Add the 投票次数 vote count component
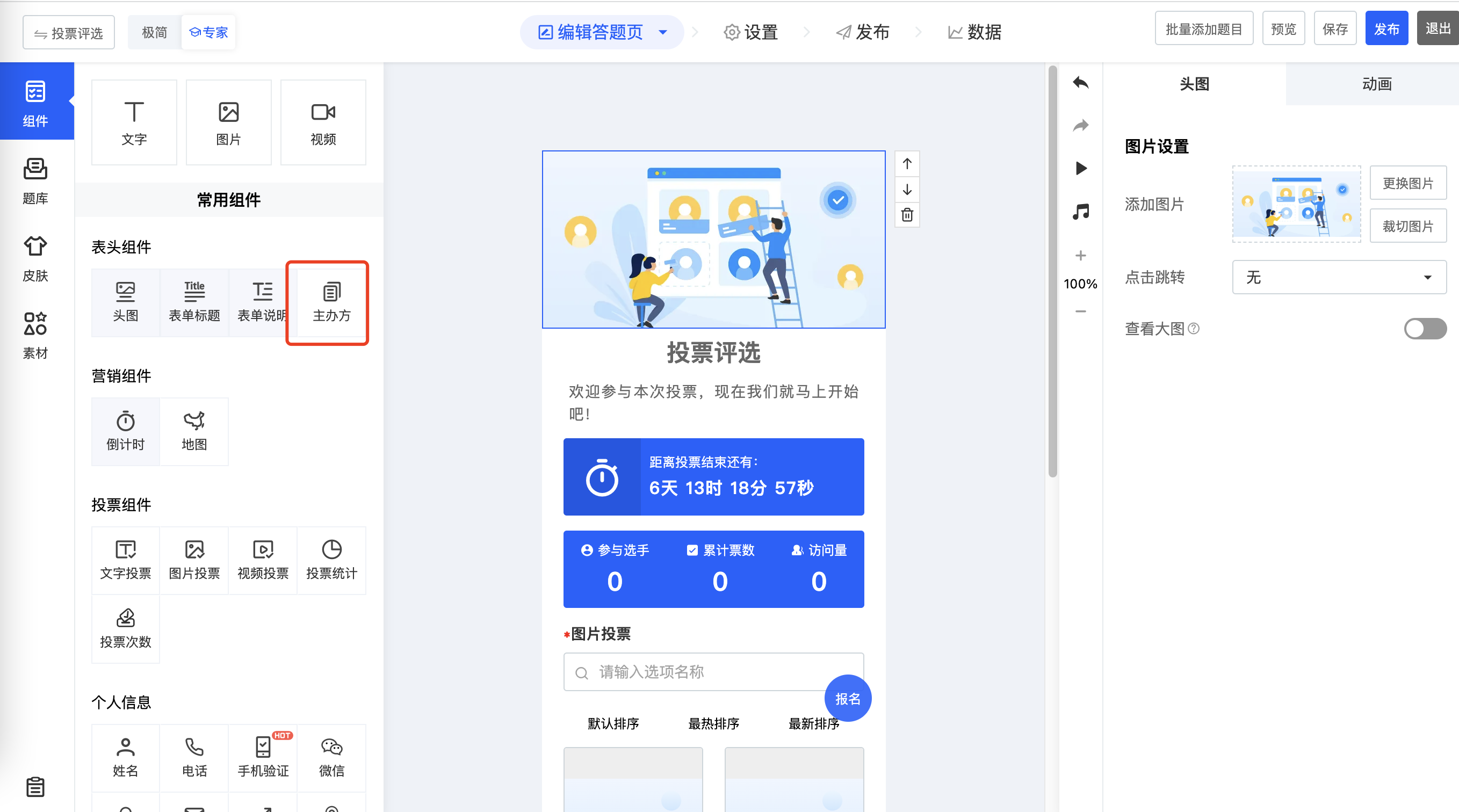The height and width of the screenshot is (812, 1459). pyautogui.click(x=126, y=629)
